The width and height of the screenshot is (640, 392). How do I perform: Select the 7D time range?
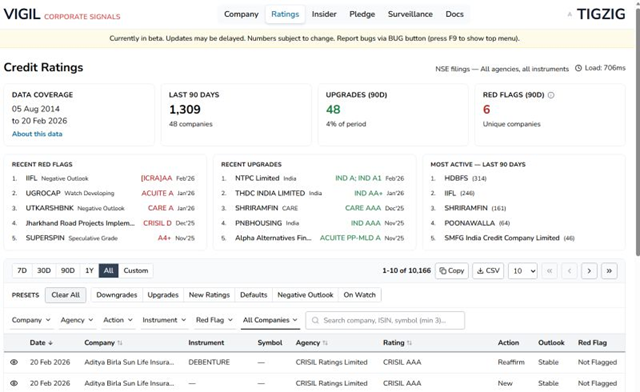tap(22, 271)
